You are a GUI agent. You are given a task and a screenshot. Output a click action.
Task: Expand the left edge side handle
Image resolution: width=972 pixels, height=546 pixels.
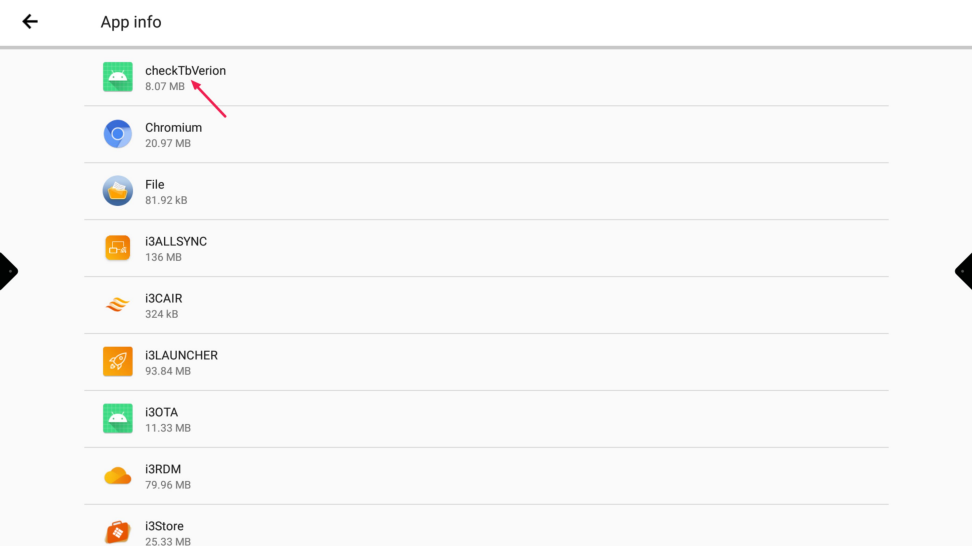pyautogui.click(x=8, y=271)
